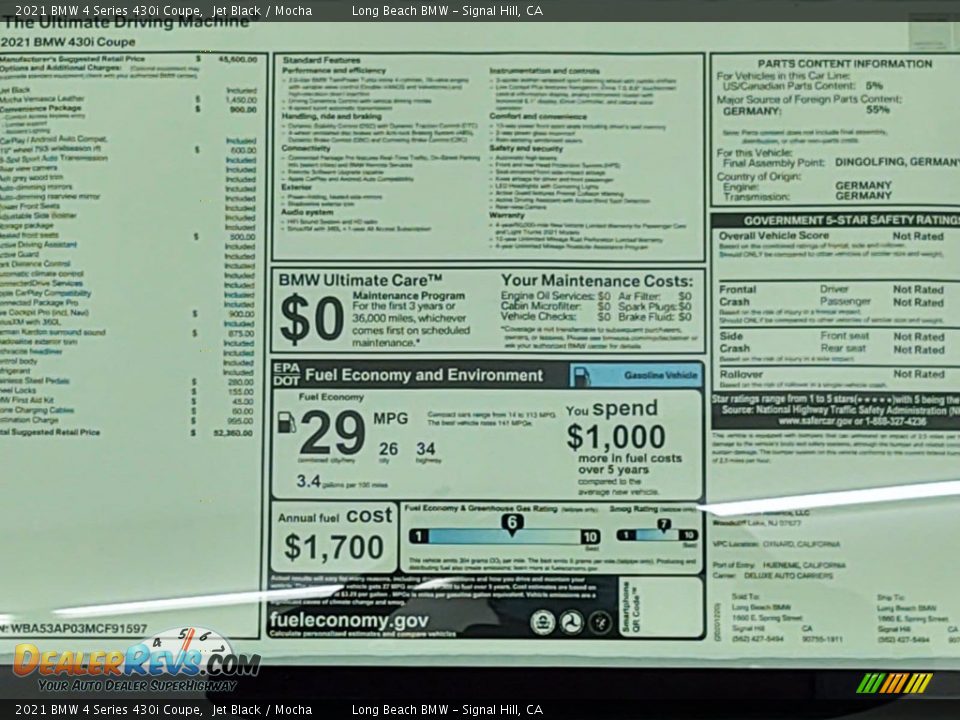Click the gas pump icon beside 29 MPG

pos(287,422)
